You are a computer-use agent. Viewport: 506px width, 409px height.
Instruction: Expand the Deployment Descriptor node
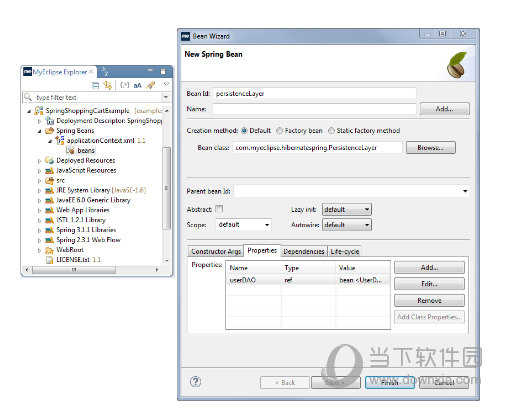39,121
